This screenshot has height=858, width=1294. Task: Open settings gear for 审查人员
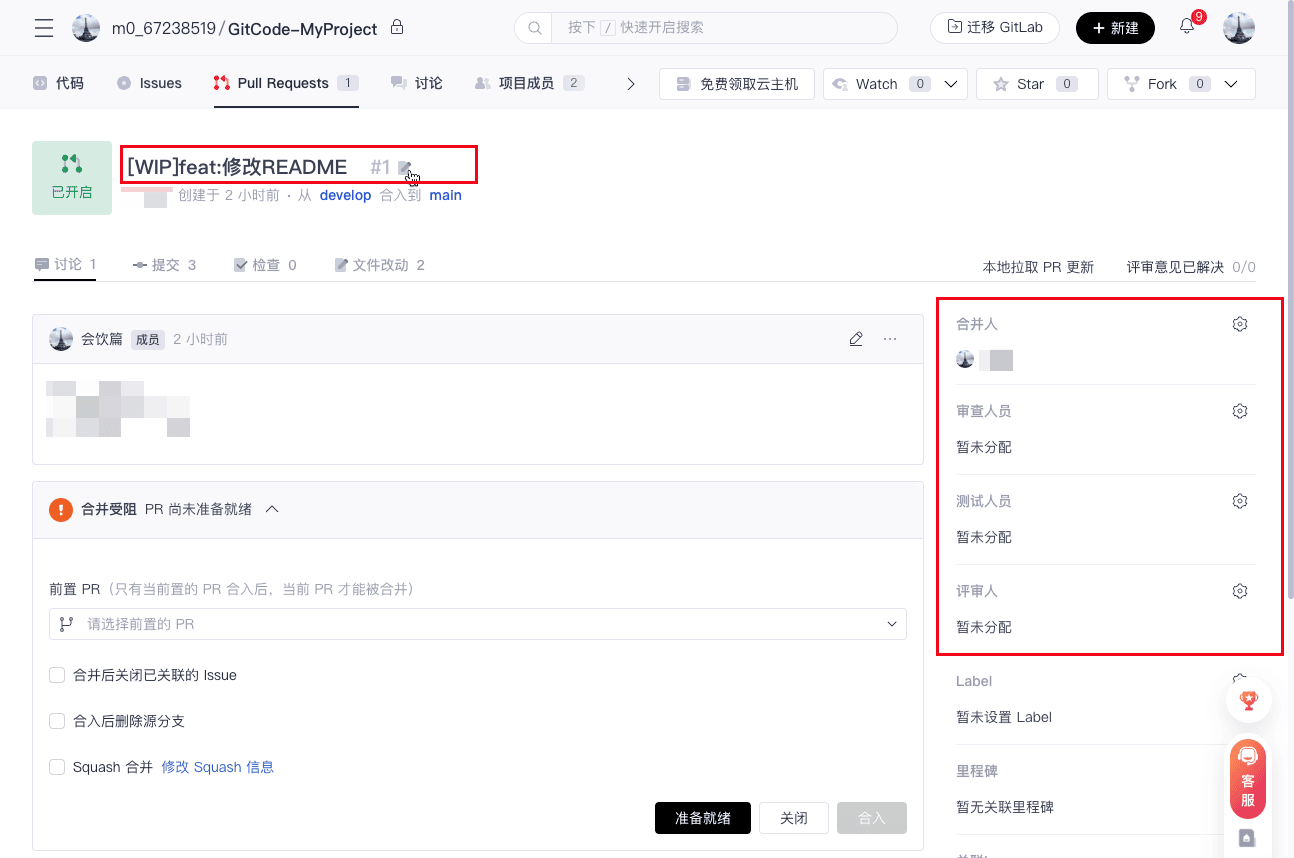tap(1240, 411)
